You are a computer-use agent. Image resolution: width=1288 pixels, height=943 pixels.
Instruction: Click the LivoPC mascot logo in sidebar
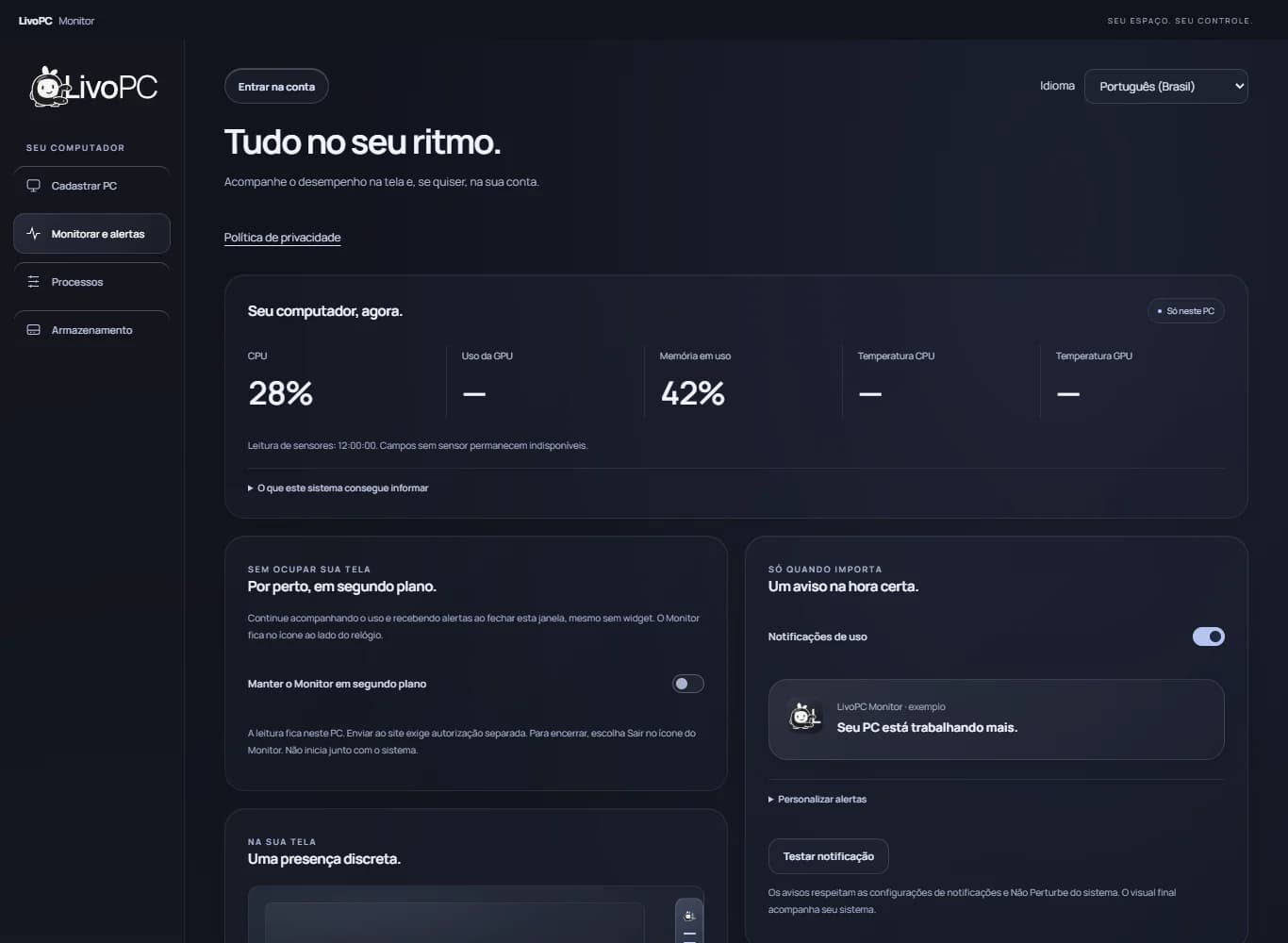93,87
